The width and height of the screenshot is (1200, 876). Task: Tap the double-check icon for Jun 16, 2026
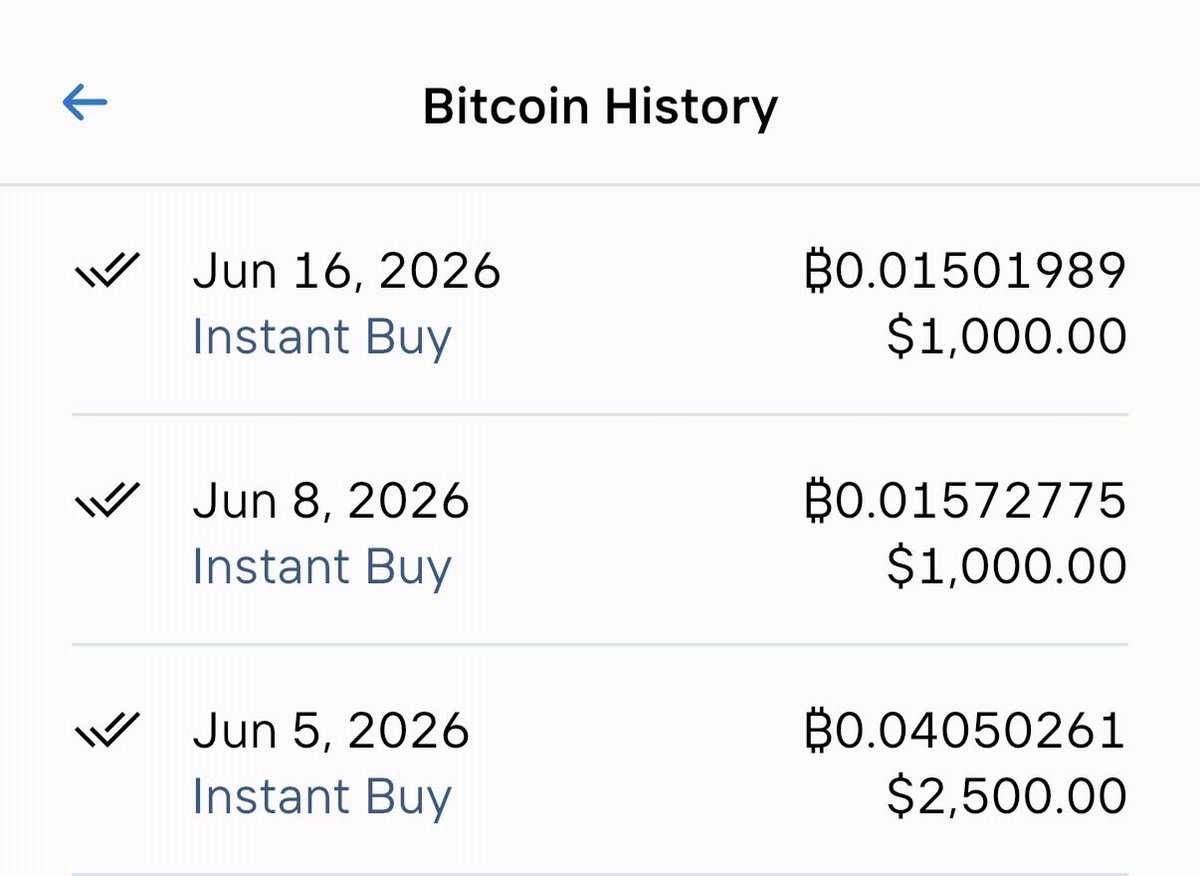pos(107,269)
